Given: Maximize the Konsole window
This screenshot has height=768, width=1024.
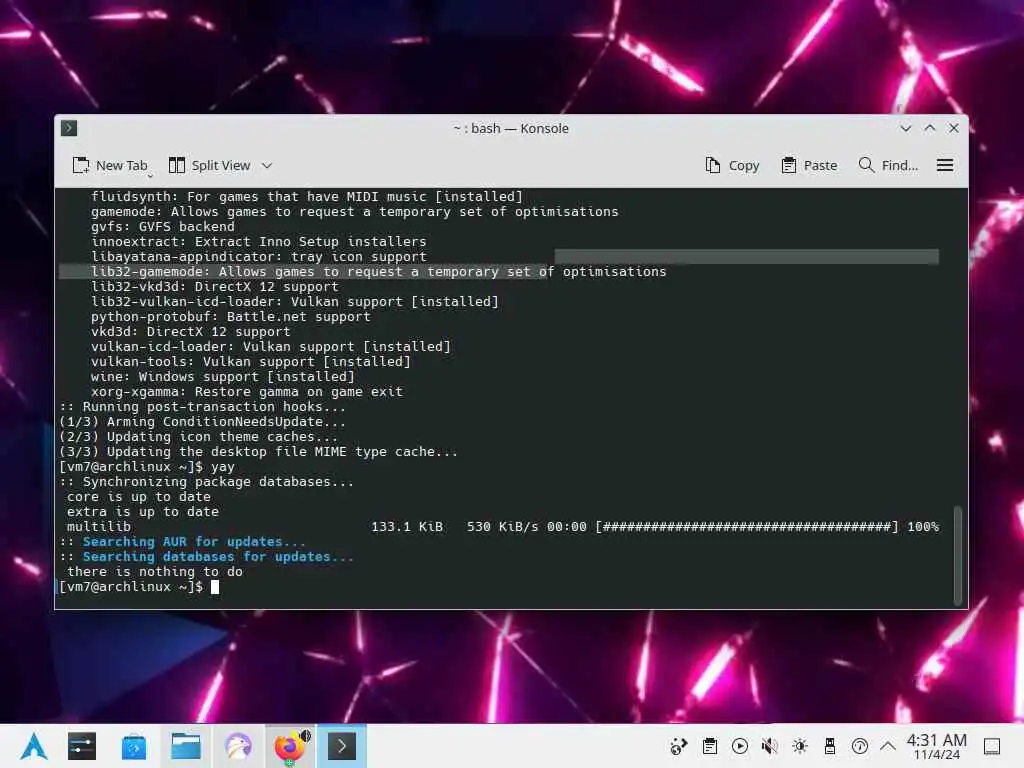Looking at the screenshot, I should (930, 129).
